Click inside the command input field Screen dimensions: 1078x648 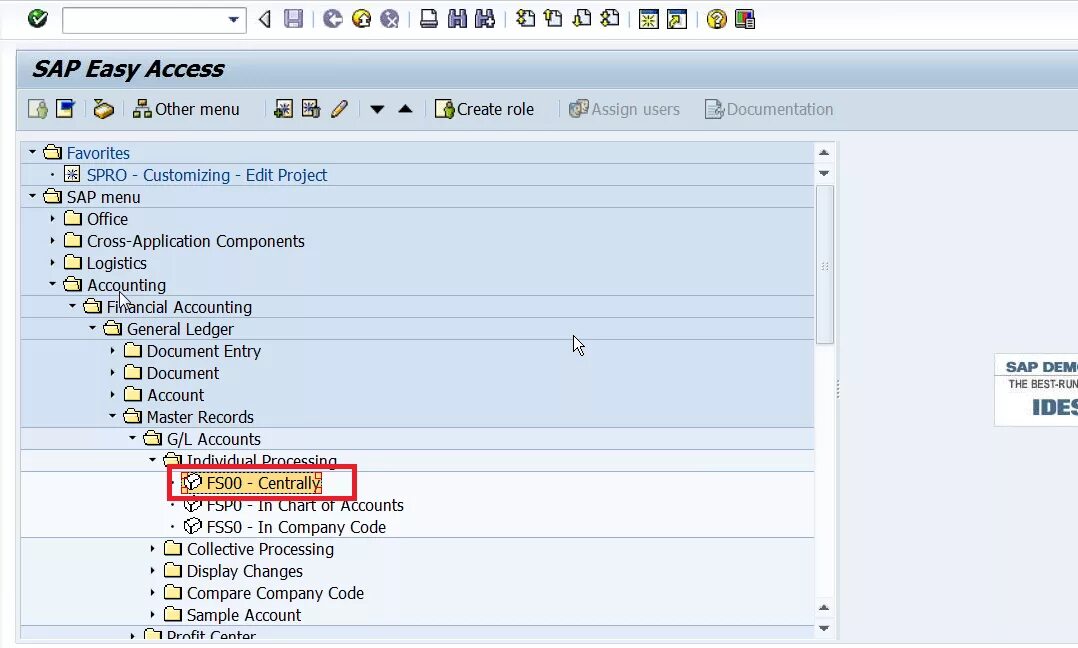tap(144, 20)
